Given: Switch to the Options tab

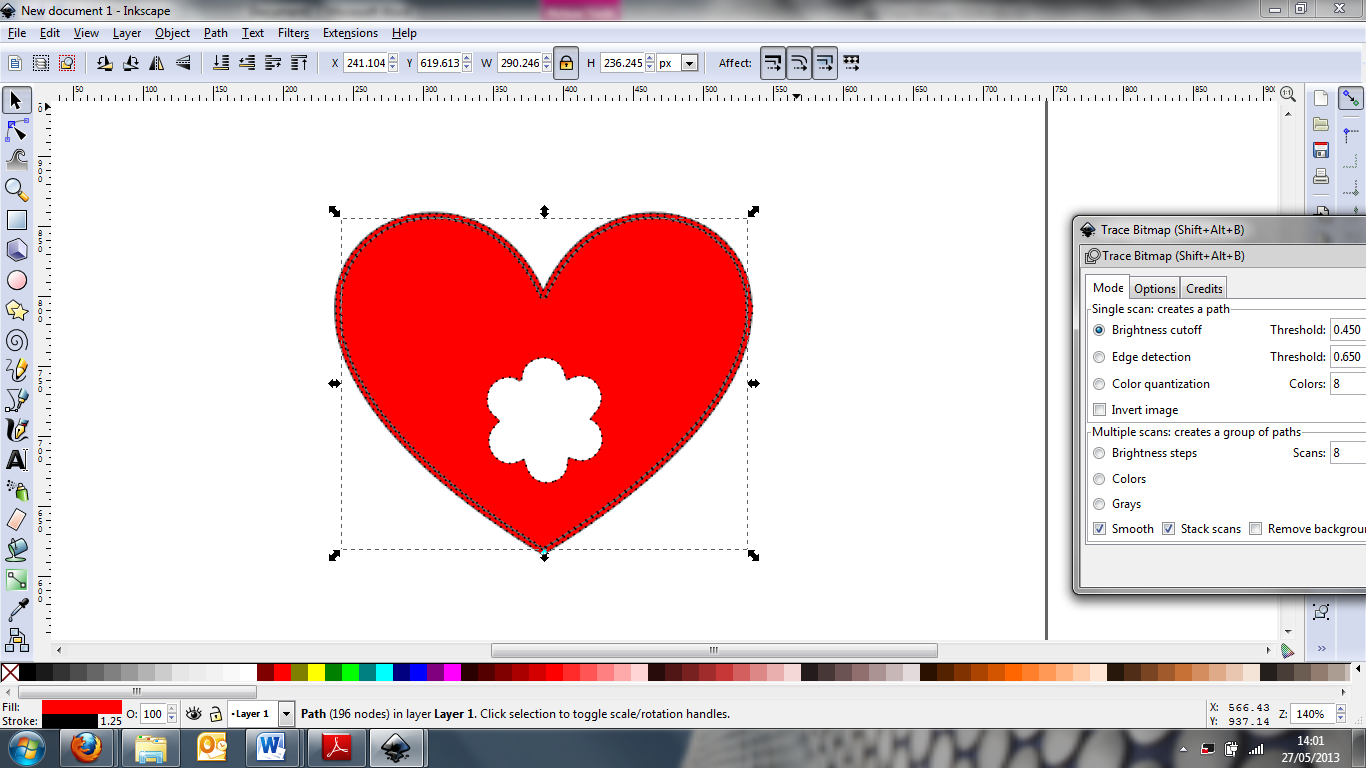Looking at the screenshot, I should tap(1155, 289).
